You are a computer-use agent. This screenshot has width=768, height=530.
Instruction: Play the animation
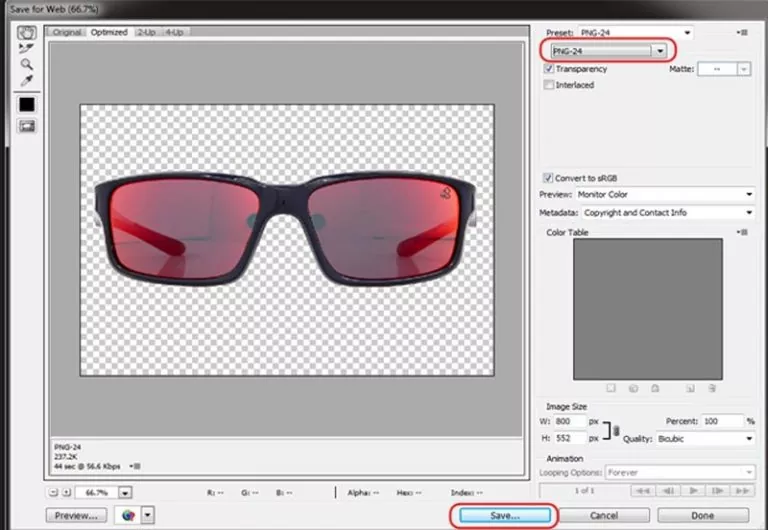point(693,490)
